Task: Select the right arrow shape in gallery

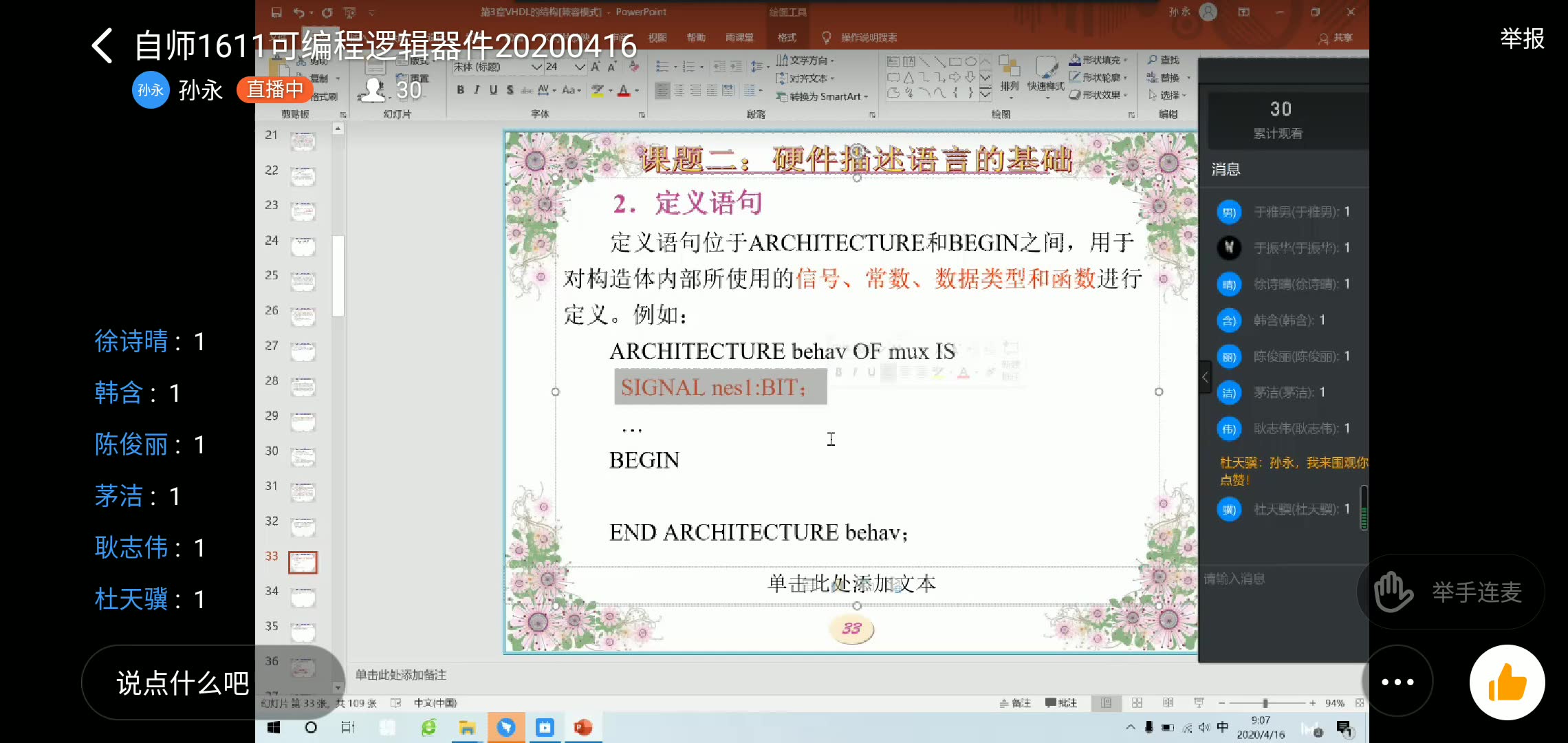Action: 955,77
